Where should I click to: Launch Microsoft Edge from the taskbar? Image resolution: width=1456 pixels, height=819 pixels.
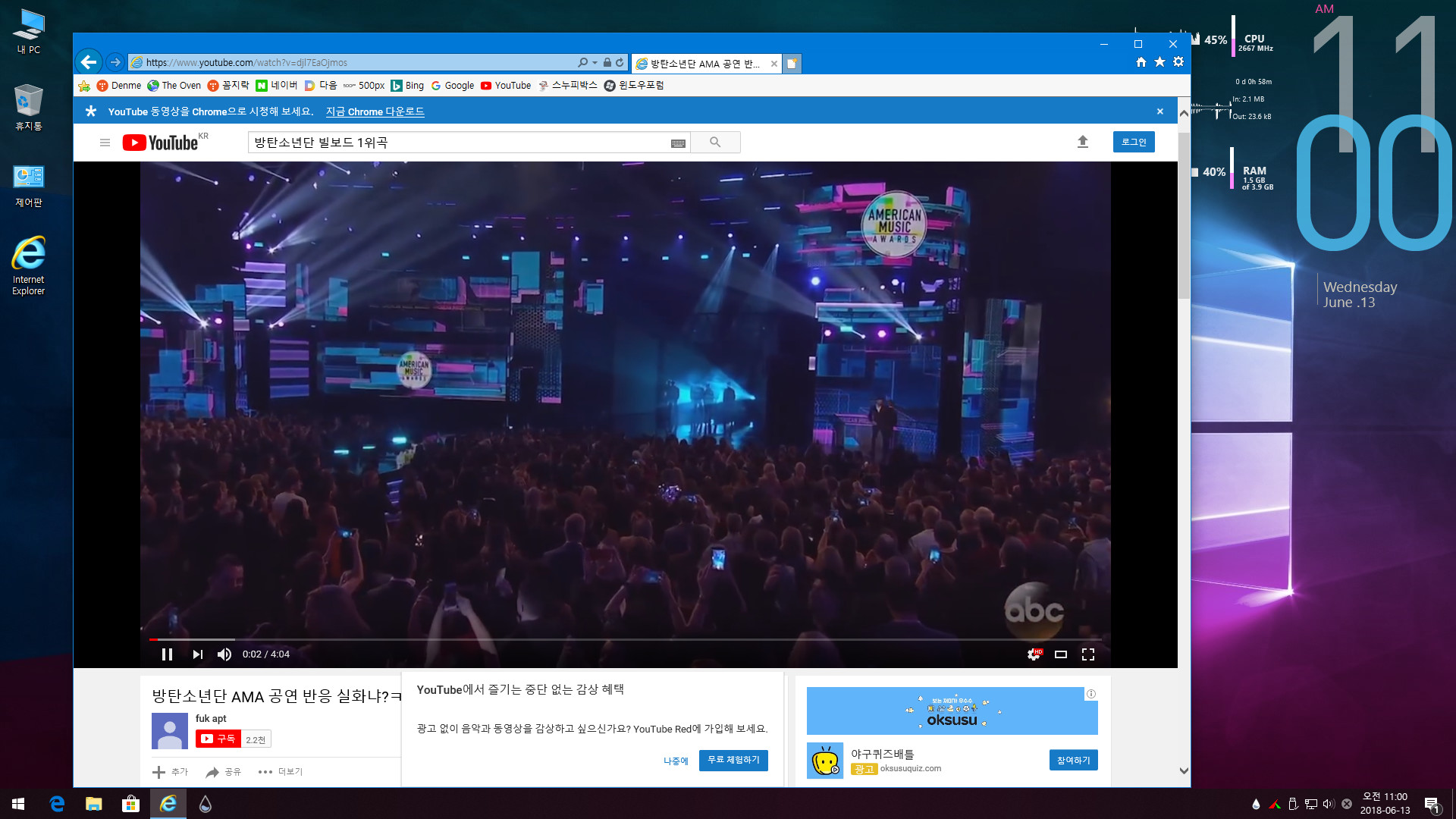(x=57, y=804)
